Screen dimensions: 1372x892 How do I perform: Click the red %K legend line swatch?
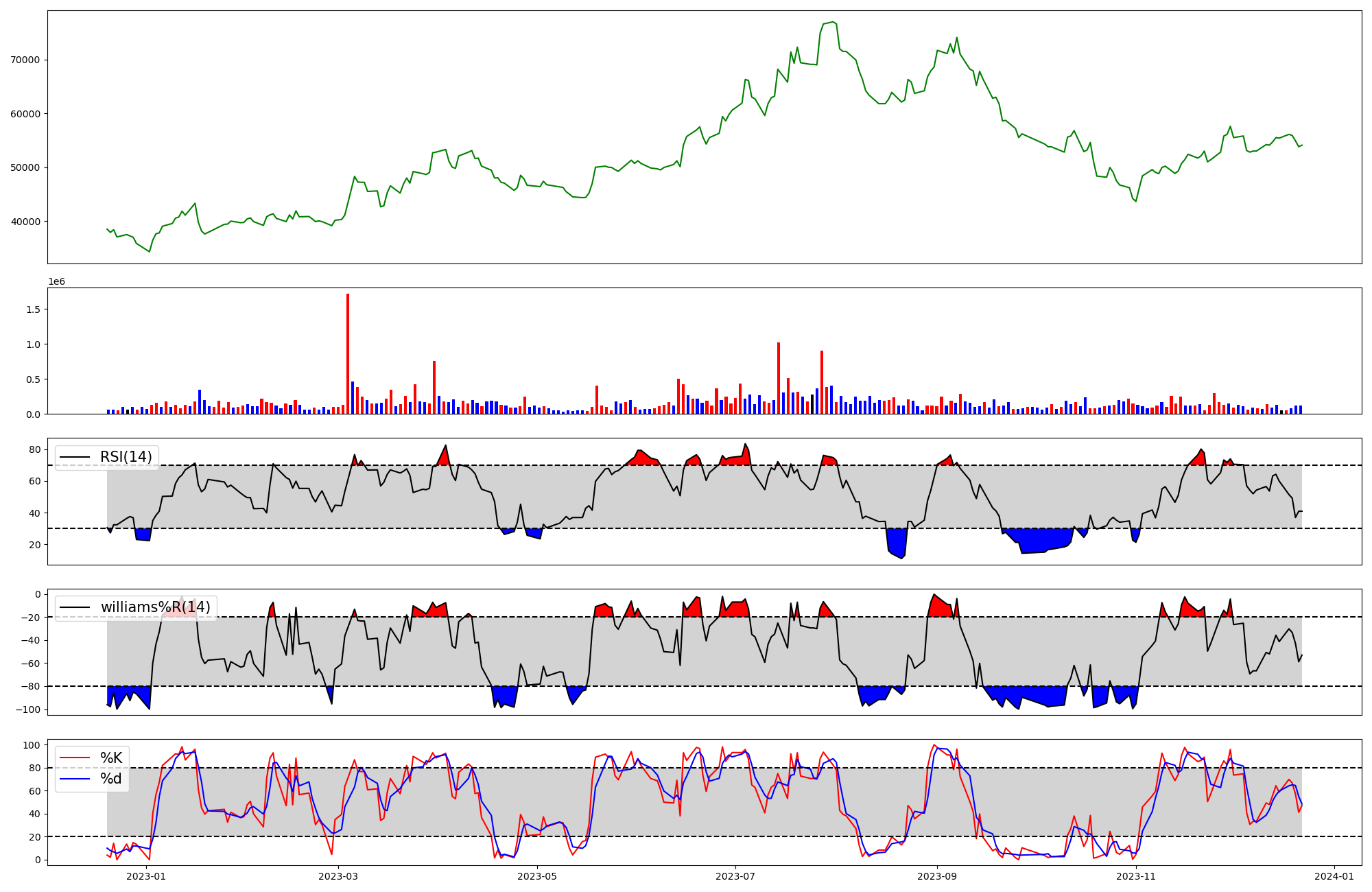point(75,758)
